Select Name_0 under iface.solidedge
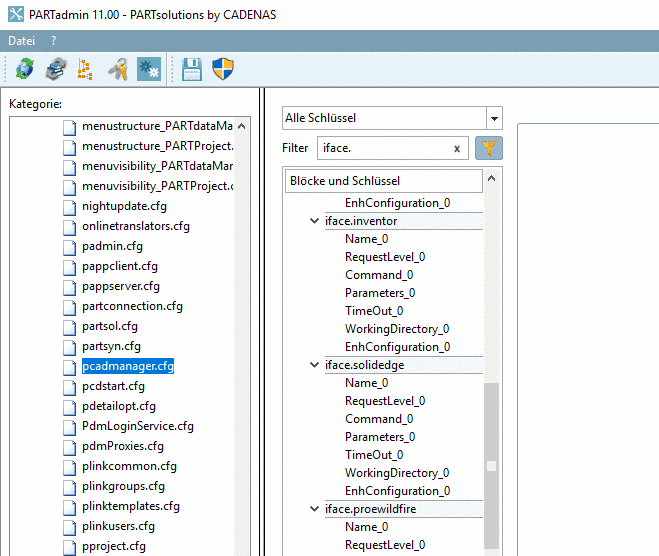The image size is (659, 556). pyautogui.click(x=366, y=383)
